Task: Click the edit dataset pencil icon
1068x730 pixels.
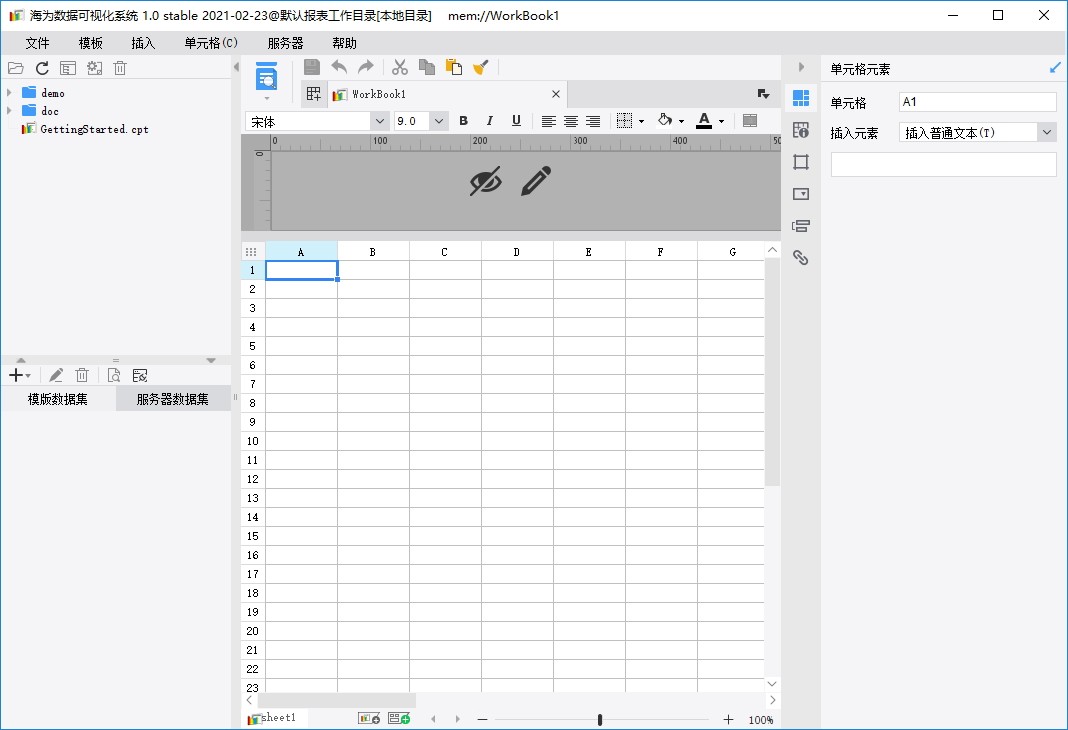Action: click(56, 375)
